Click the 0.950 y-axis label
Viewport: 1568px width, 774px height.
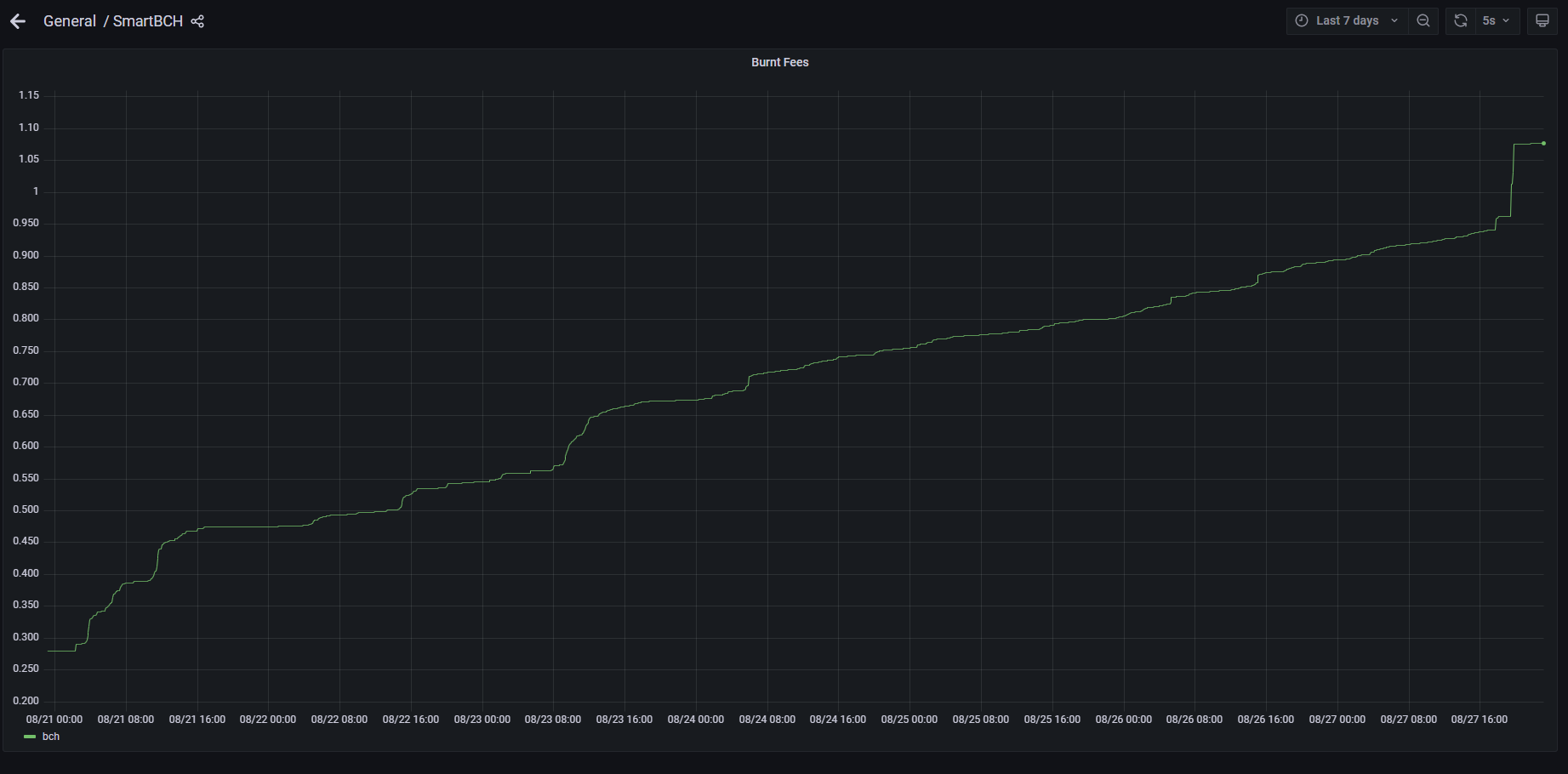click(x=26, y=223)
